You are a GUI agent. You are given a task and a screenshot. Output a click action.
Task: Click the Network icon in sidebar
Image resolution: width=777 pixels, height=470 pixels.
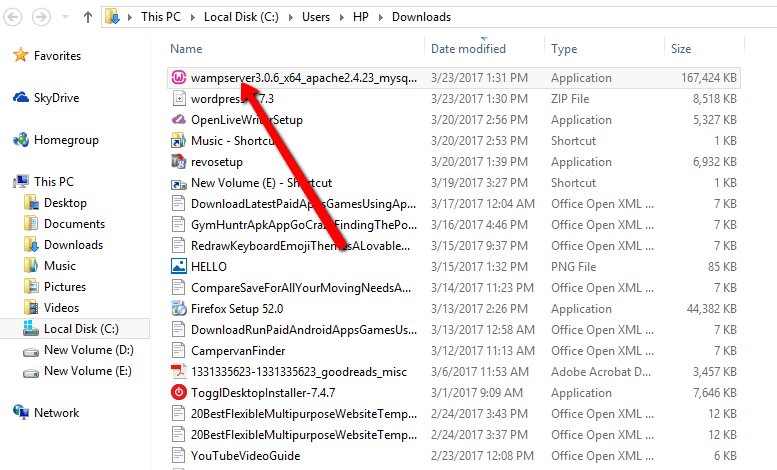click(21, 412)
